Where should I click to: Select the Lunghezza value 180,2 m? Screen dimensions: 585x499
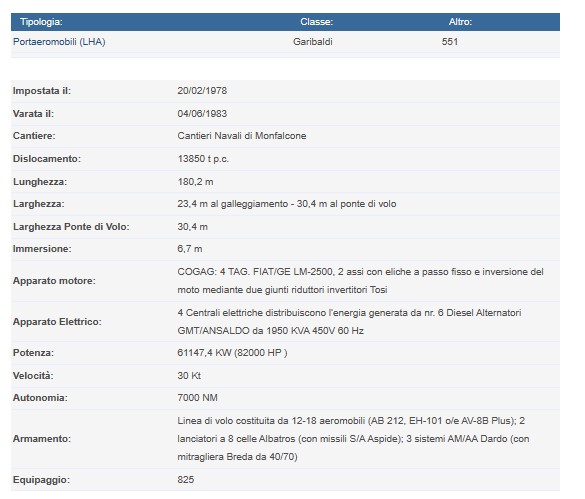point(195,182)
